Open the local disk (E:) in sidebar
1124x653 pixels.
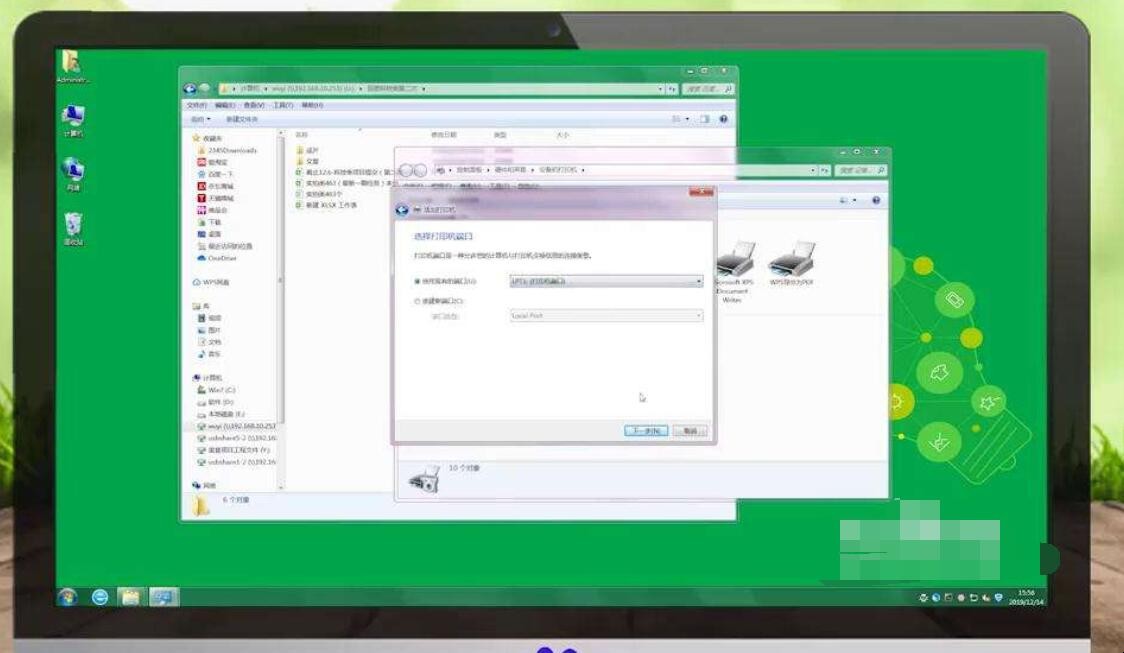point(221,414)
